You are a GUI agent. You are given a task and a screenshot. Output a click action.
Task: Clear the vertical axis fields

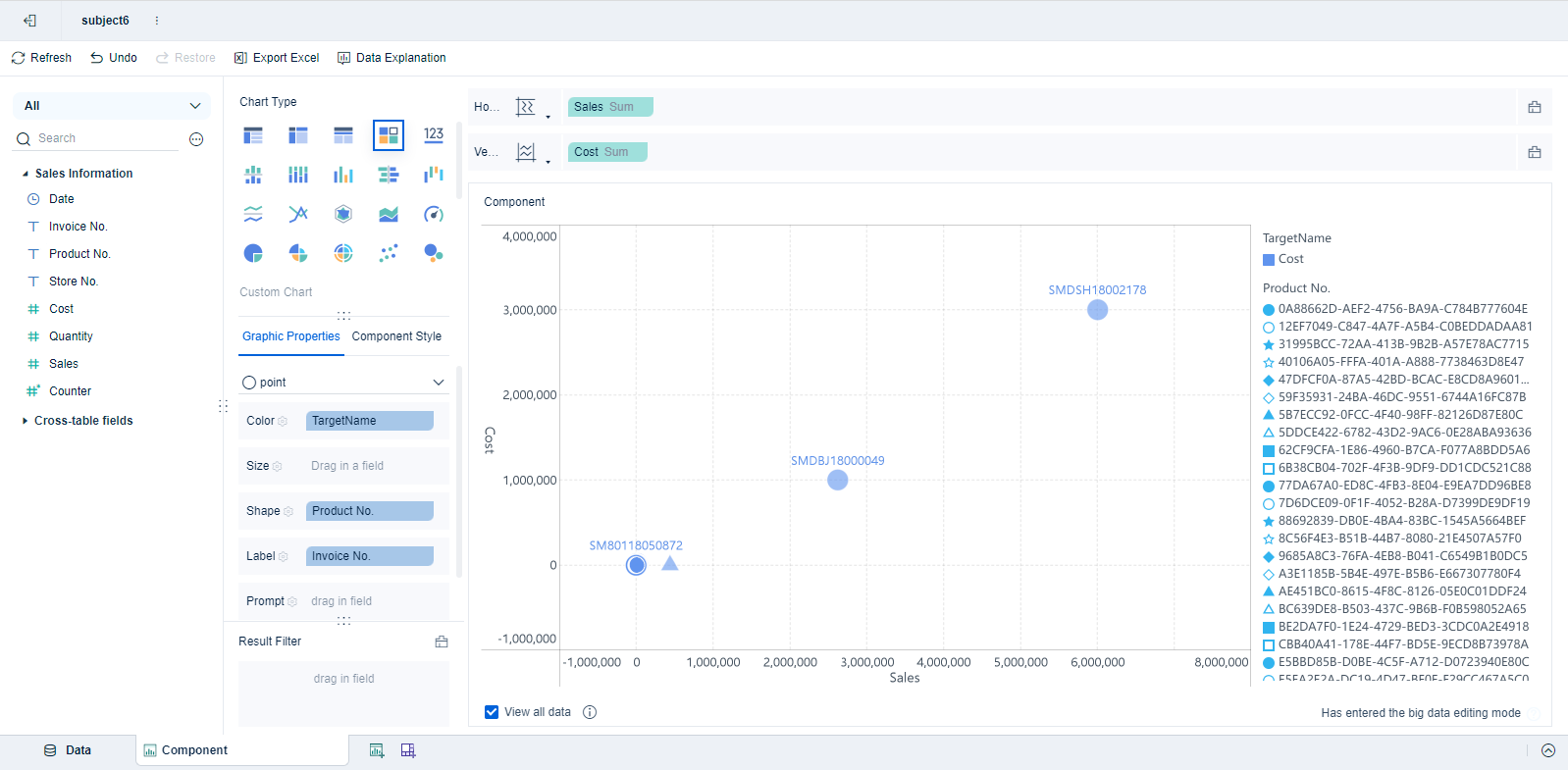(x=1535, y=152)
